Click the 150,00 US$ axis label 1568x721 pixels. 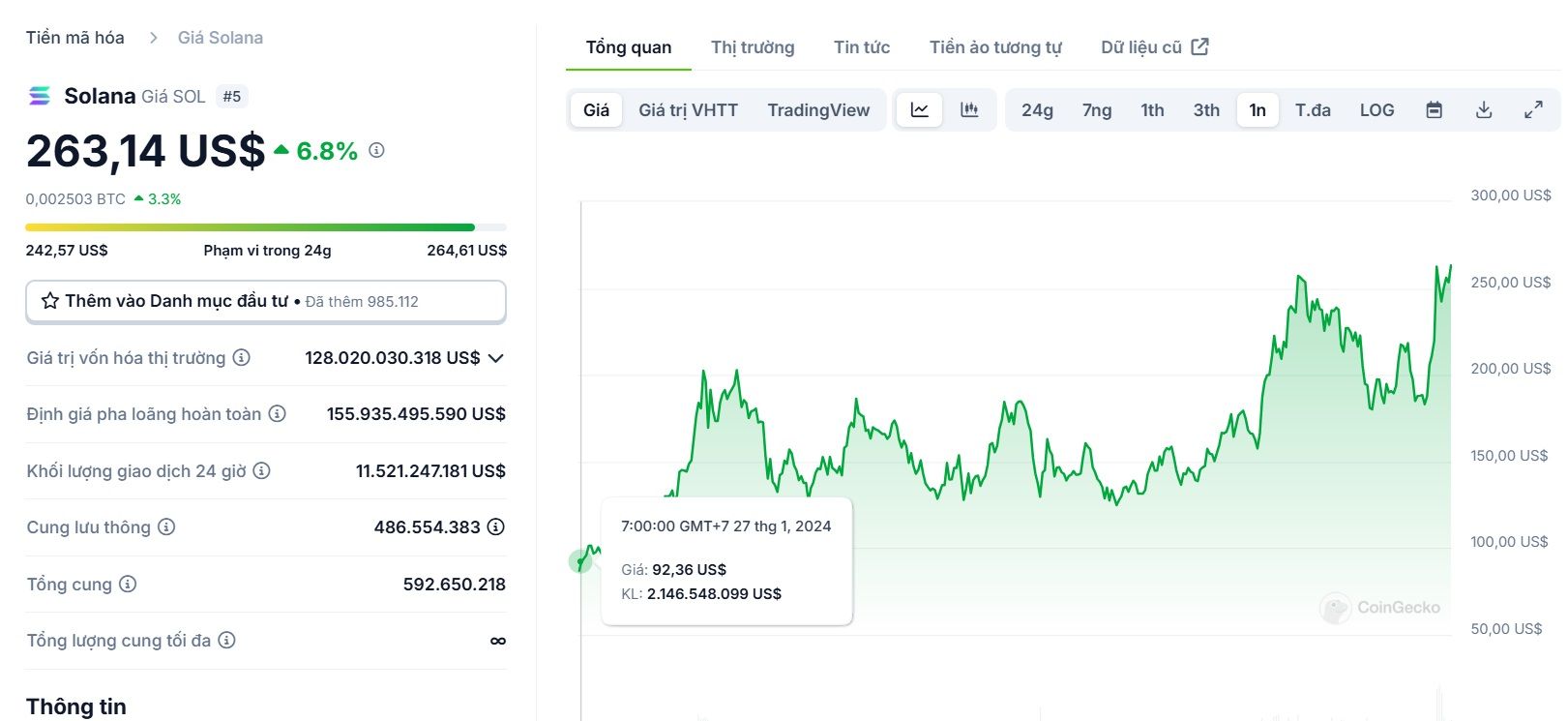click(1509, 456)
